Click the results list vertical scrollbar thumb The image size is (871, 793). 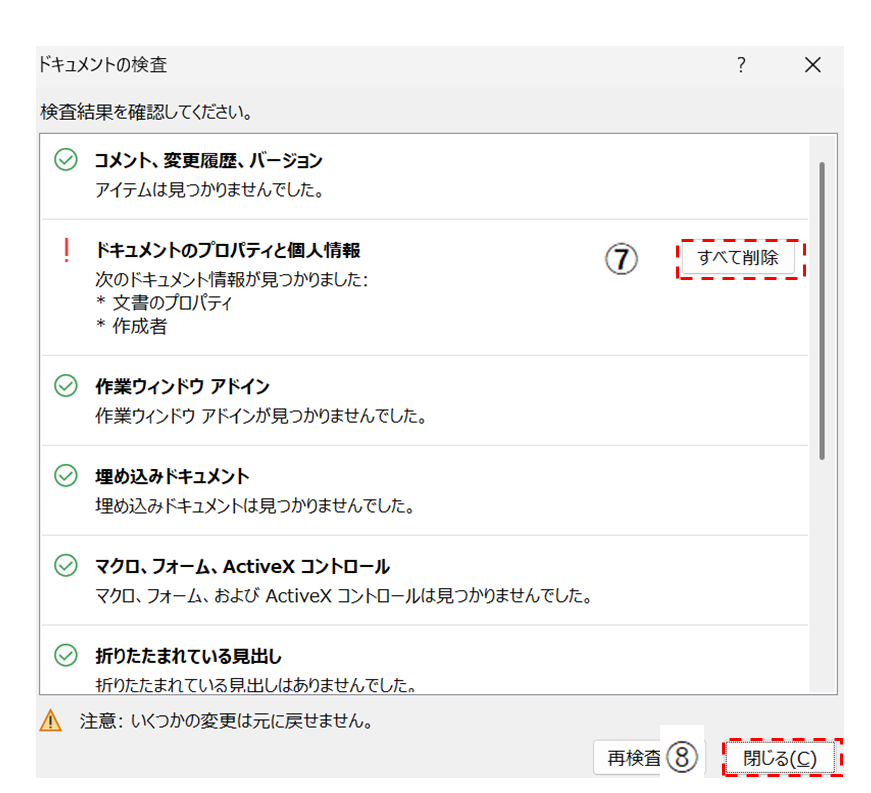pos(822,310)
